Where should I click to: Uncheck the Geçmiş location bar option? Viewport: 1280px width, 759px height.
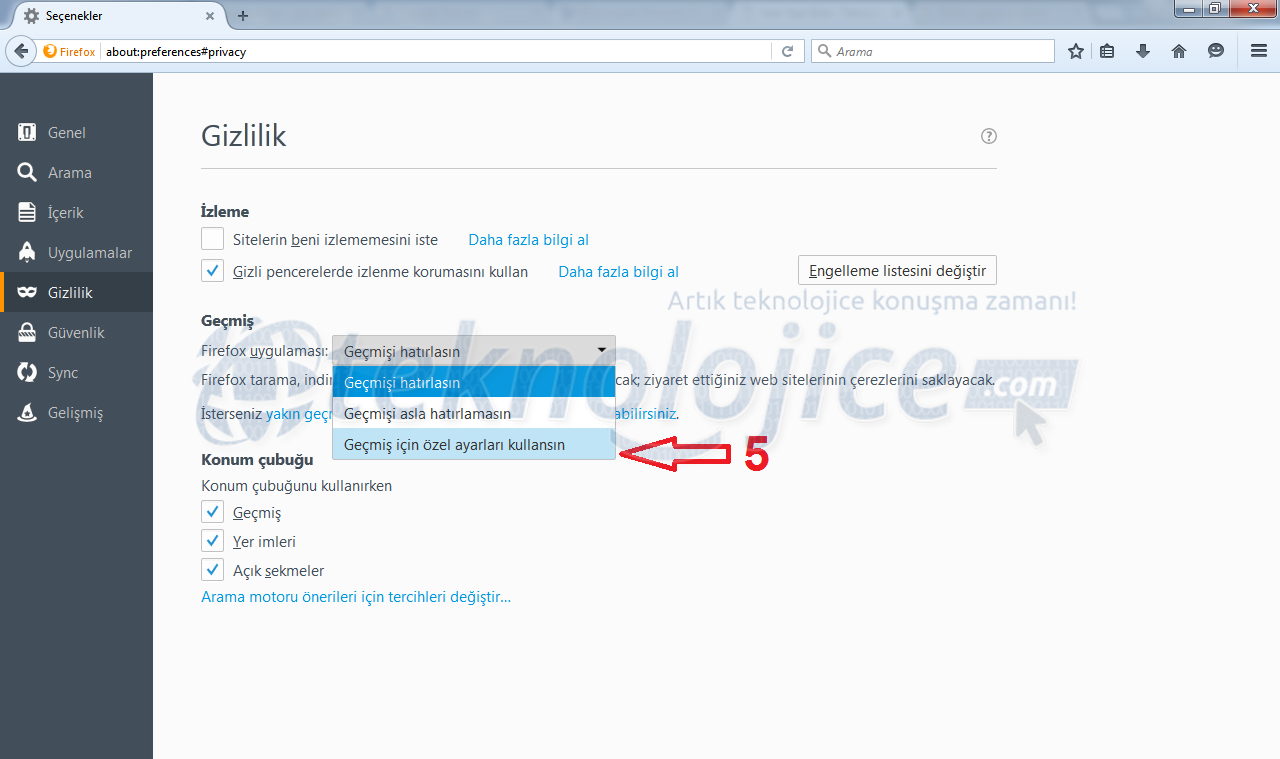pos(212,512)
